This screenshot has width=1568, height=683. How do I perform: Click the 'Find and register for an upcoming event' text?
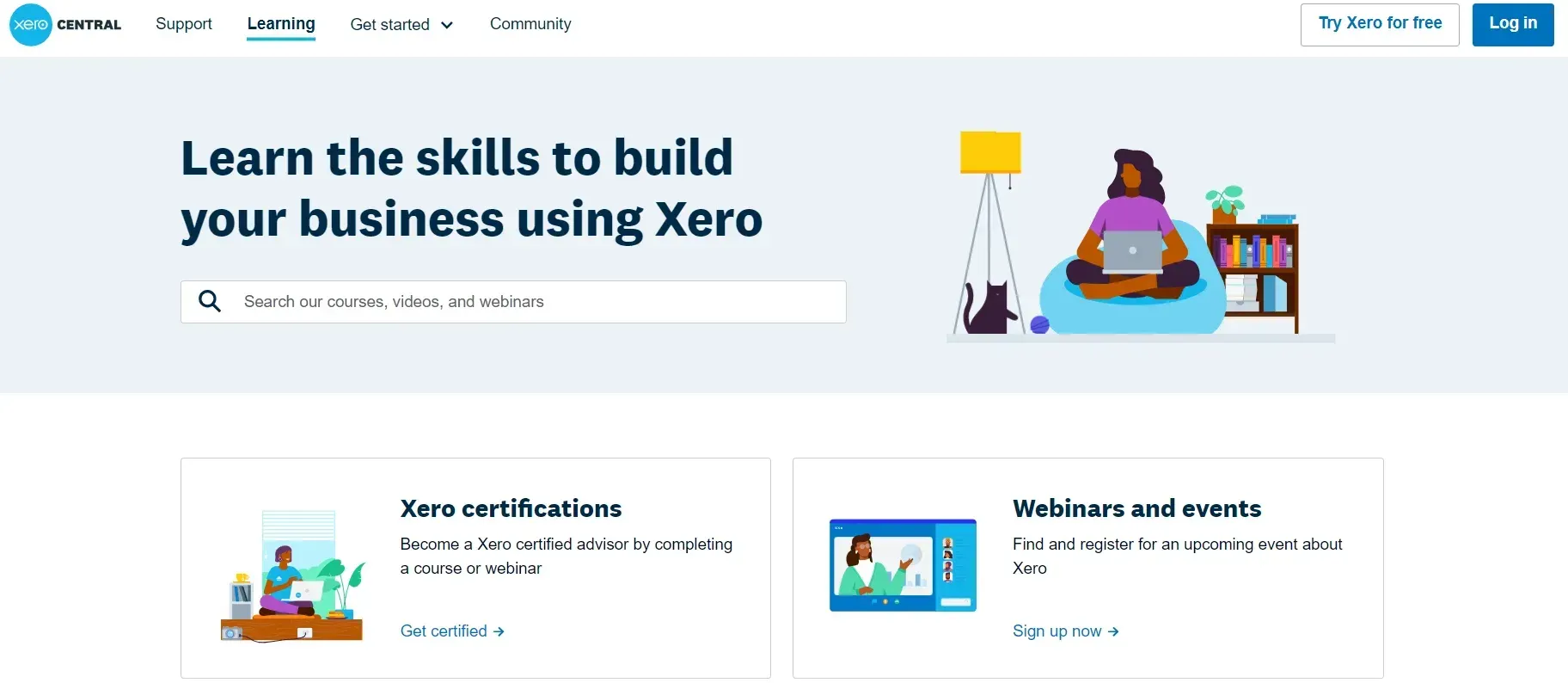click(1177, 556)
